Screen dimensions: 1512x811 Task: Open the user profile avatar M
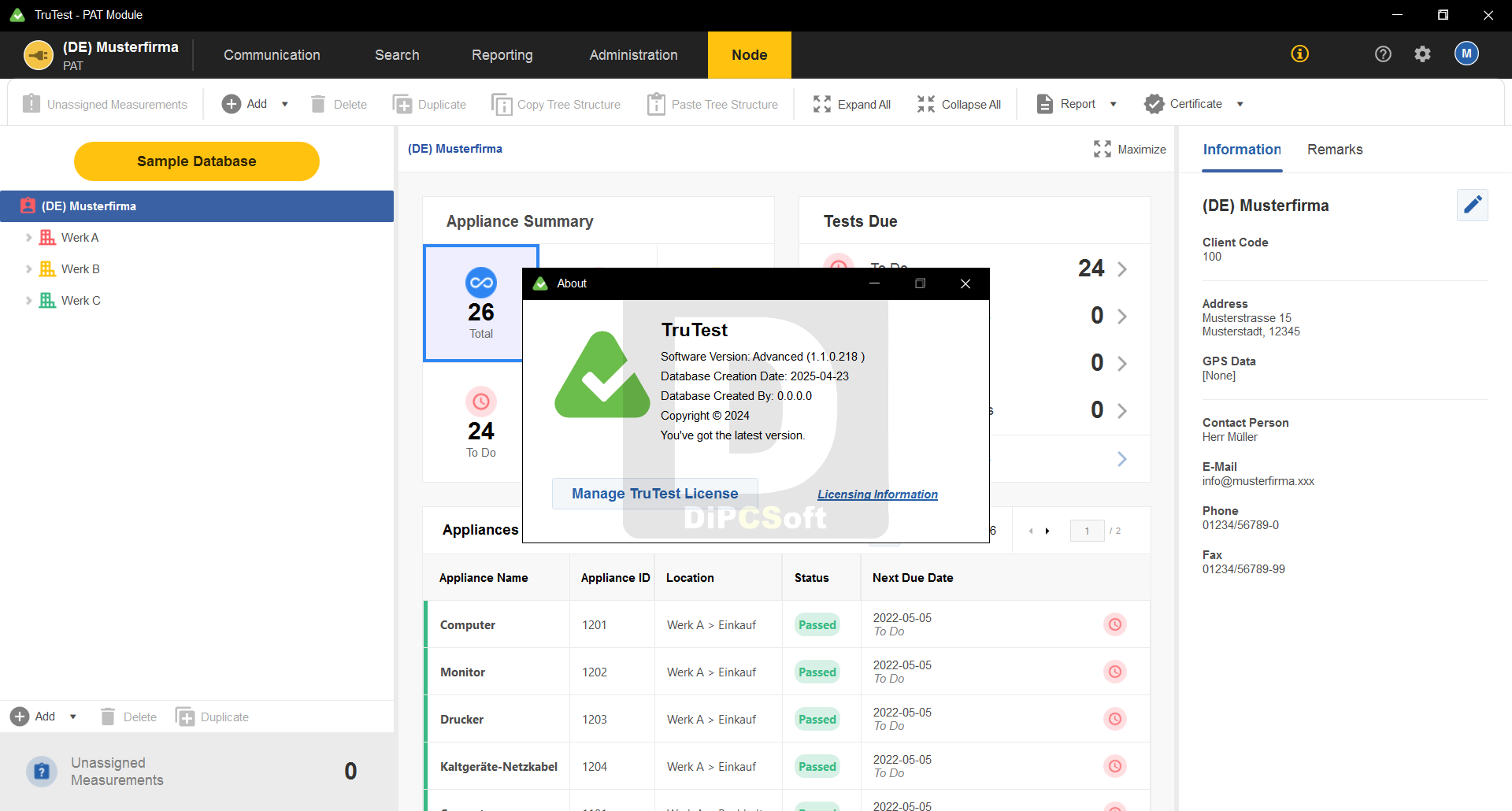click(x=1466, y=54)
